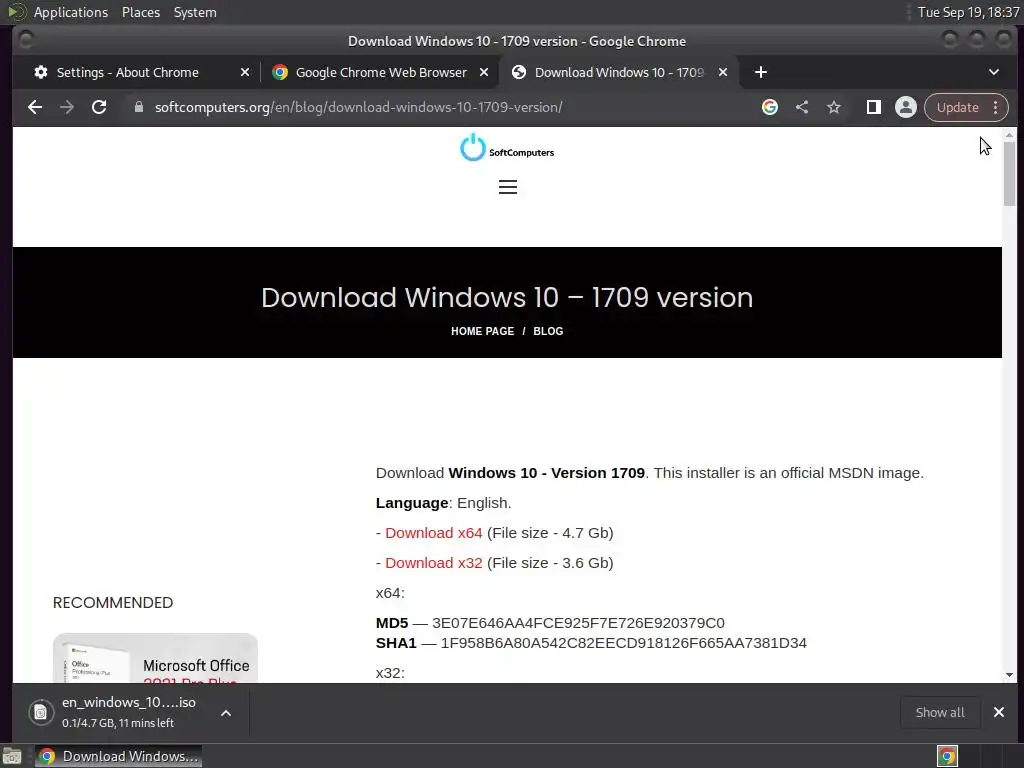Click the download file icon in shelf
Viewport: 1024px width, 768px height.
click(x=40, y=712)
